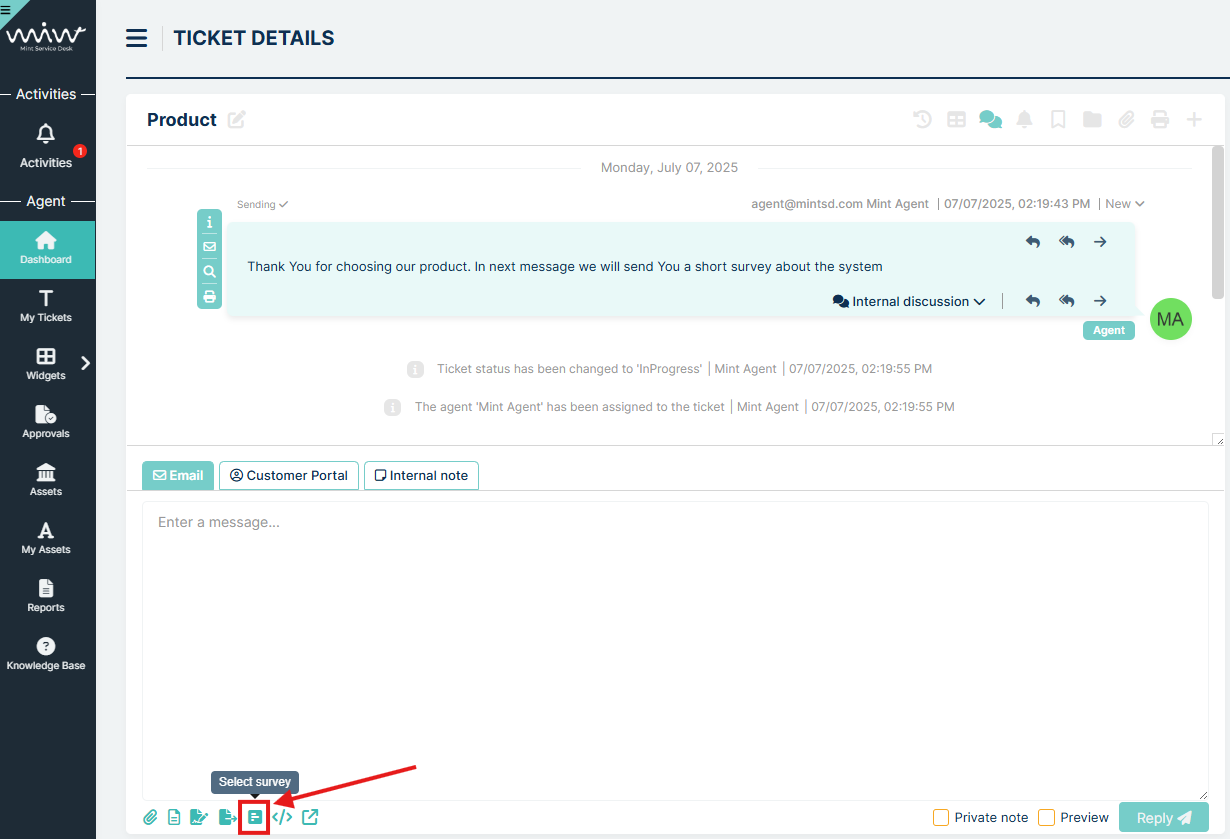Open the ticket history clock icon
The image size is (1230, 839).
tap(922, 120)
